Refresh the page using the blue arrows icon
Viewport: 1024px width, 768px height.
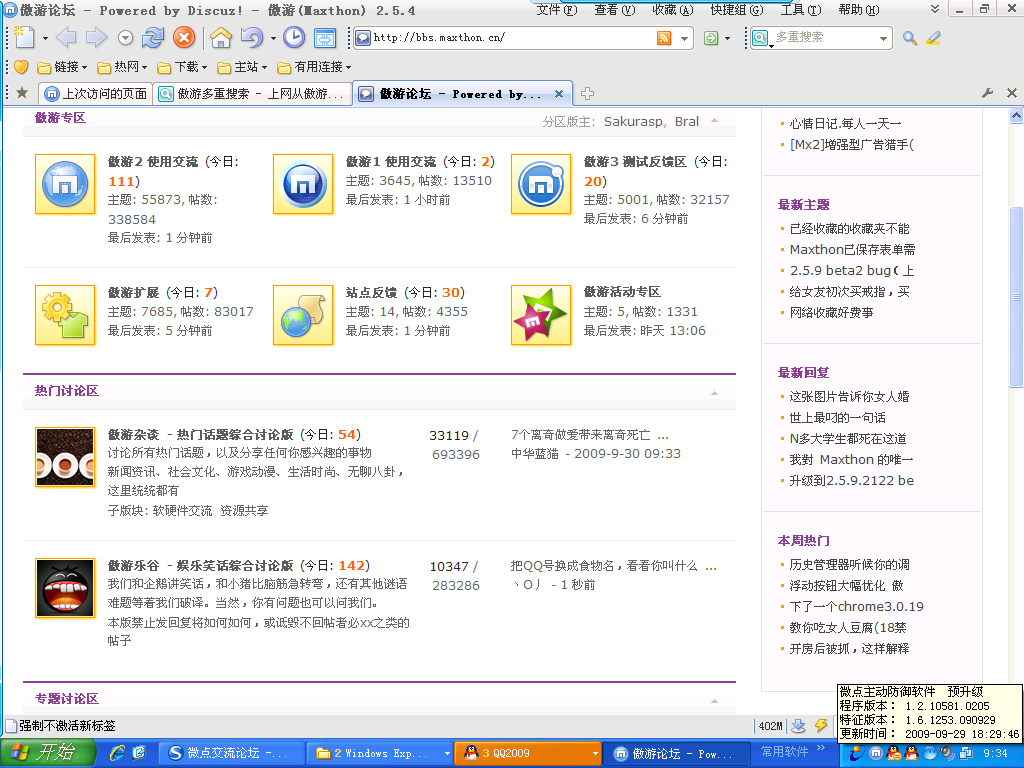pos(153,37)
